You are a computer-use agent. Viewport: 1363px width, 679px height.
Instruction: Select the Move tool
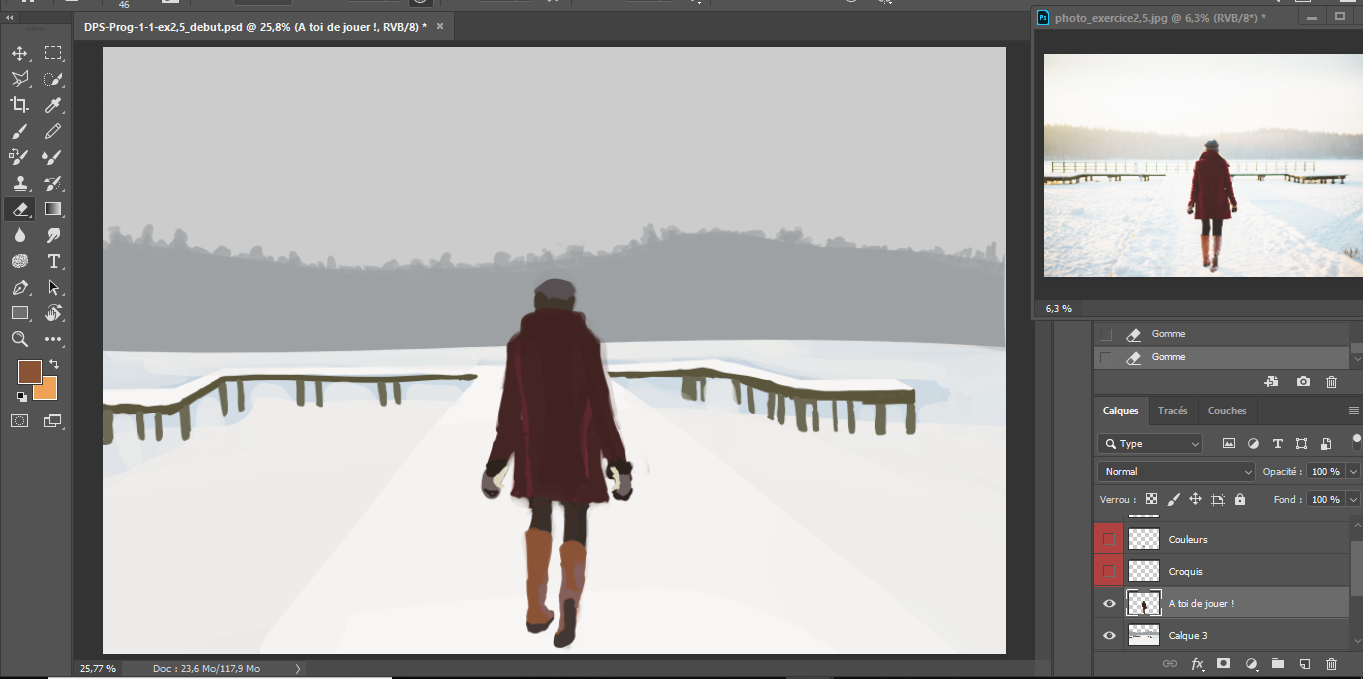(x=19, y=54)
